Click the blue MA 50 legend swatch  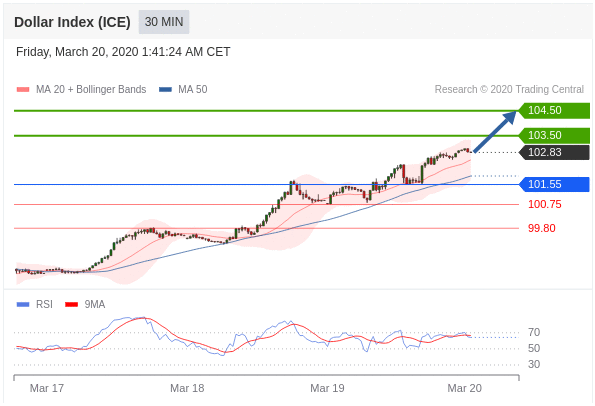[165, 90]
